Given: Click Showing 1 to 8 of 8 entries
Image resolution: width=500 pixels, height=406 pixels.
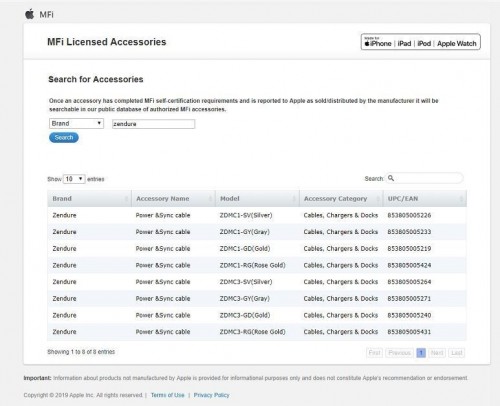Looking at the screenshot, I should [x=81, y=352].
